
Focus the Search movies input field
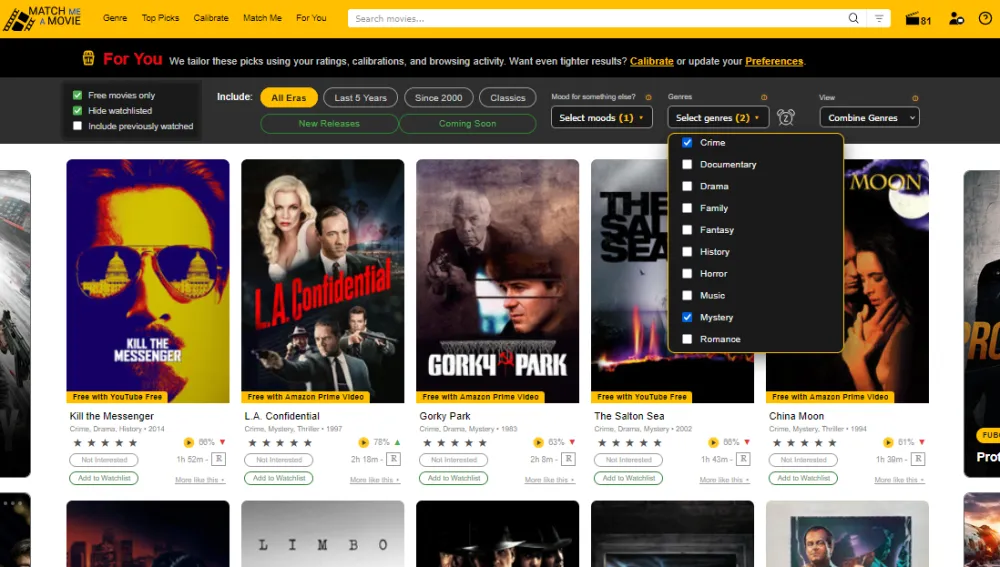click(597, 18)
